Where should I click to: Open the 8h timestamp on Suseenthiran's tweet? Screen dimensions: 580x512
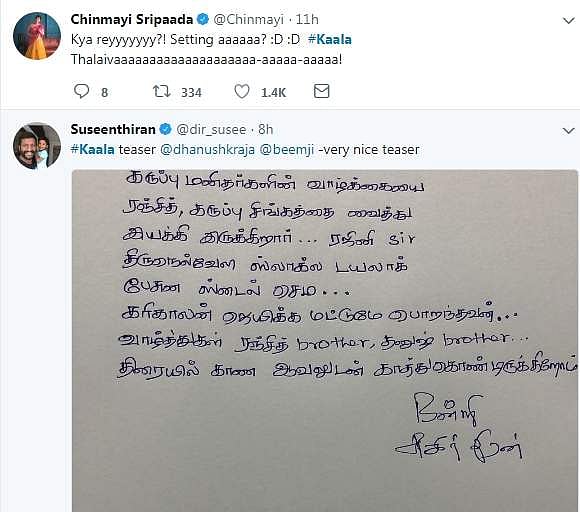pyautogui.click(x=266, y=129)
